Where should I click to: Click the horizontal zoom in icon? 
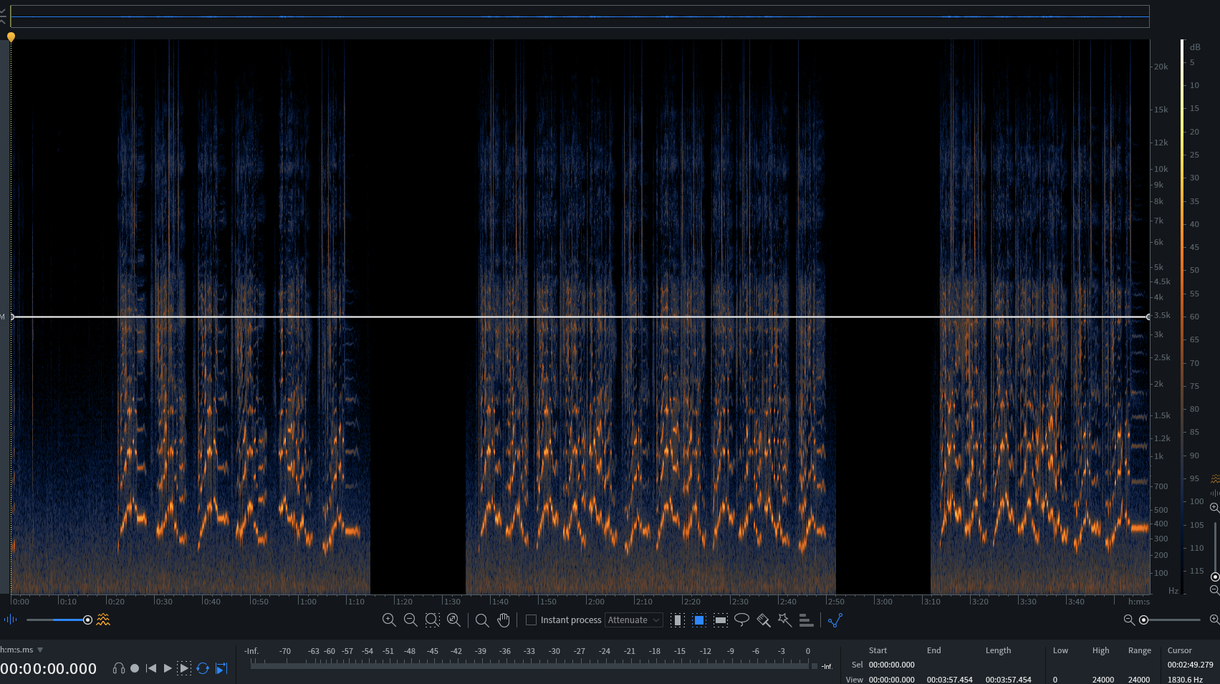(x=1214, y=620)
